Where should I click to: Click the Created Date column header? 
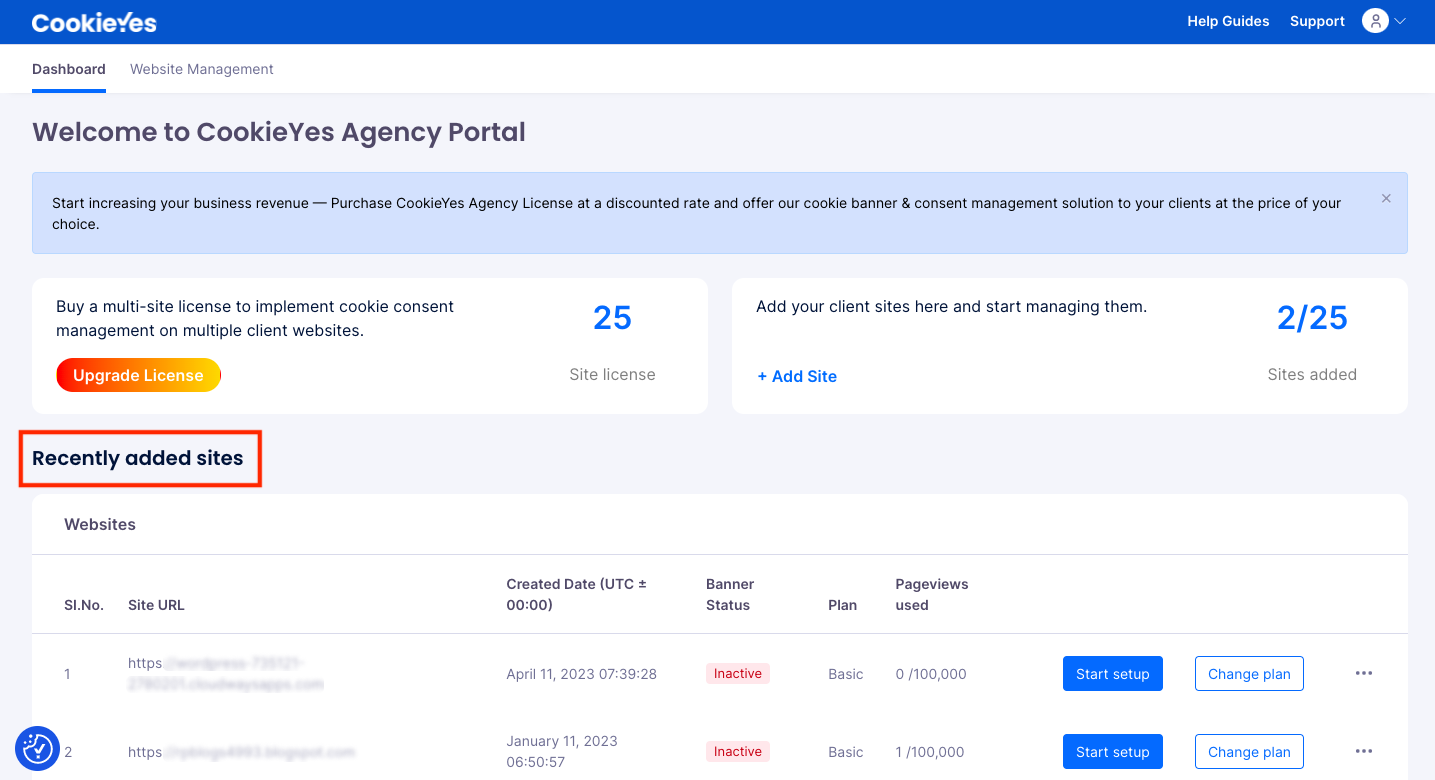tap(577, 594)
